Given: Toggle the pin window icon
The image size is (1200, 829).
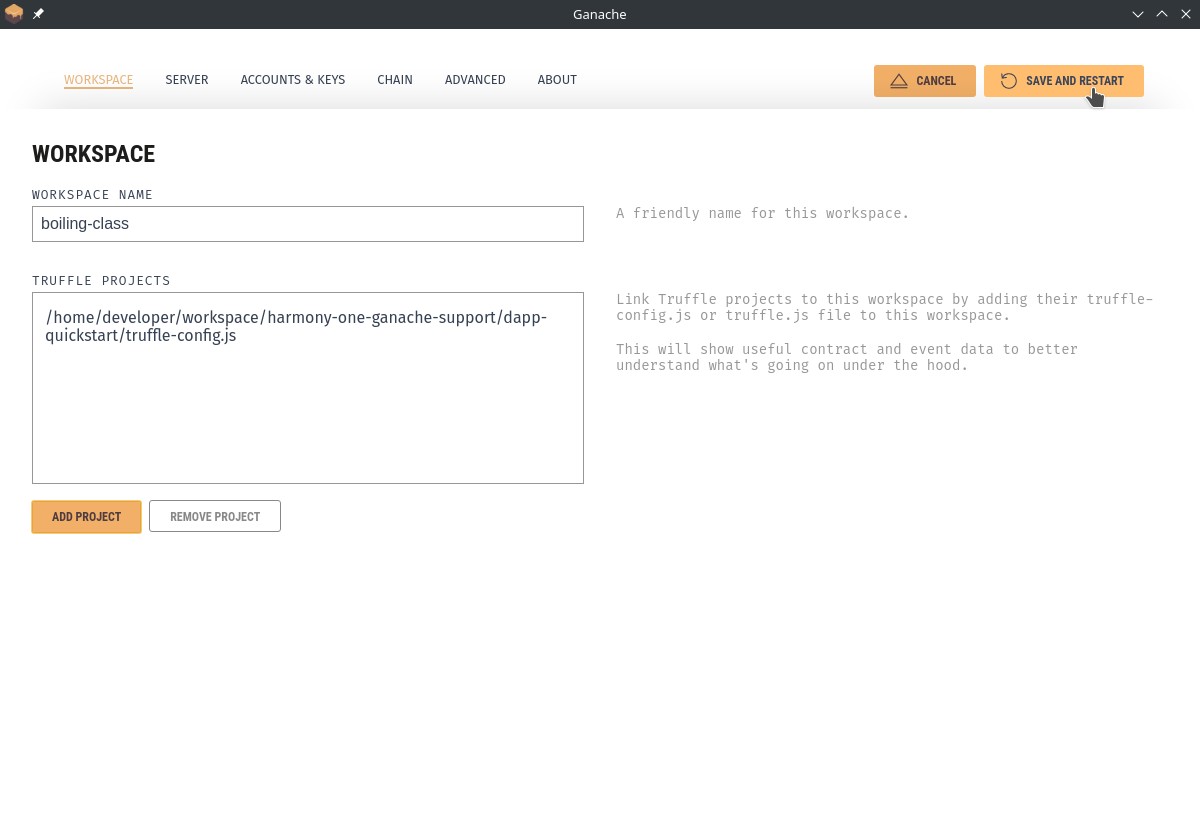Looking at the screenshot, I should (x=38, y=14).
